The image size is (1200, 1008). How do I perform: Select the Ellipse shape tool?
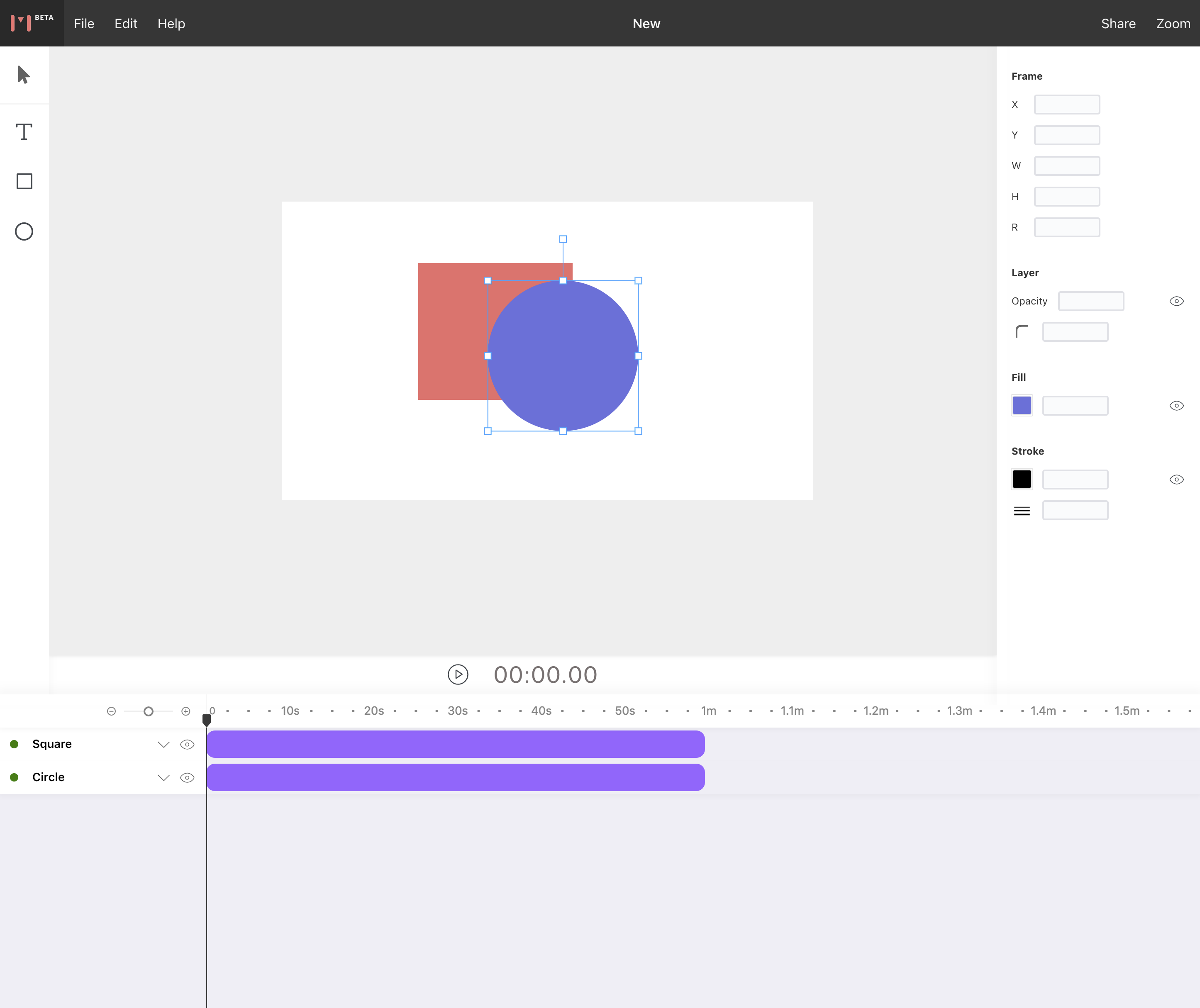pyautogui.click(x=24, y=231)
